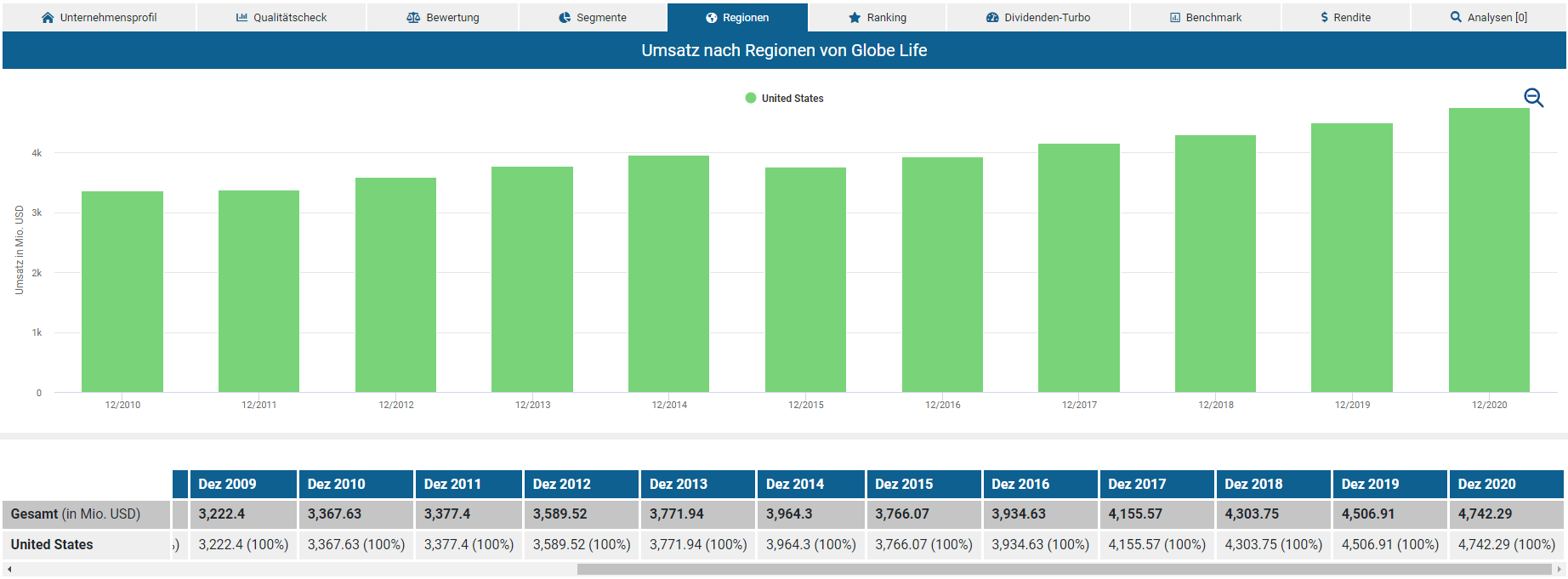The width and height of the screenshot is (1568, 579).
Task: Click the balance scale icon for Bewertung
Action: (x=413, y=18)
